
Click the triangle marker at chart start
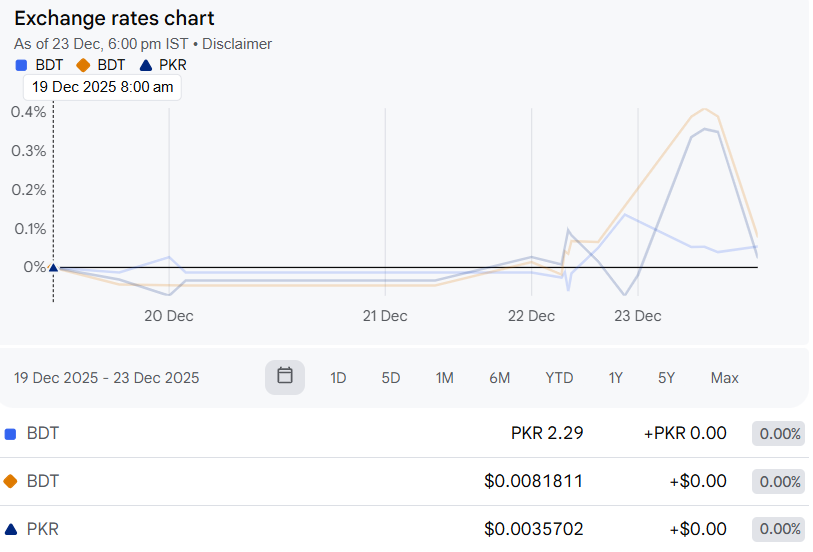pyautogui.click(x=54, y=267)
